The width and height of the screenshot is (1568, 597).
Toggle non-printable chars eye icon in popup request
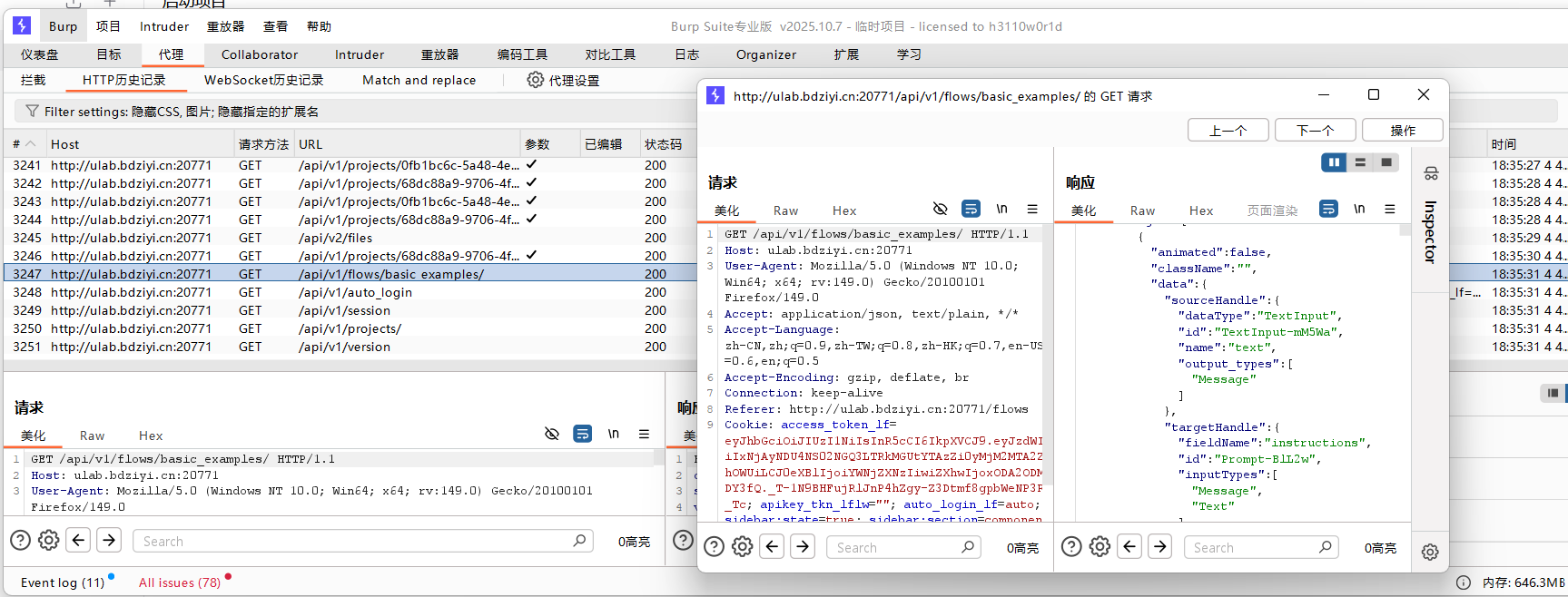coord(941,209)
